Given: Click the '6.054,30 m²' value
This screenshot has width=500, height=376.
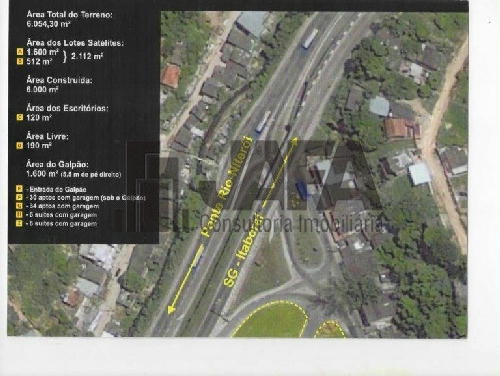Looking at the screenshot, I should [48, 24].
